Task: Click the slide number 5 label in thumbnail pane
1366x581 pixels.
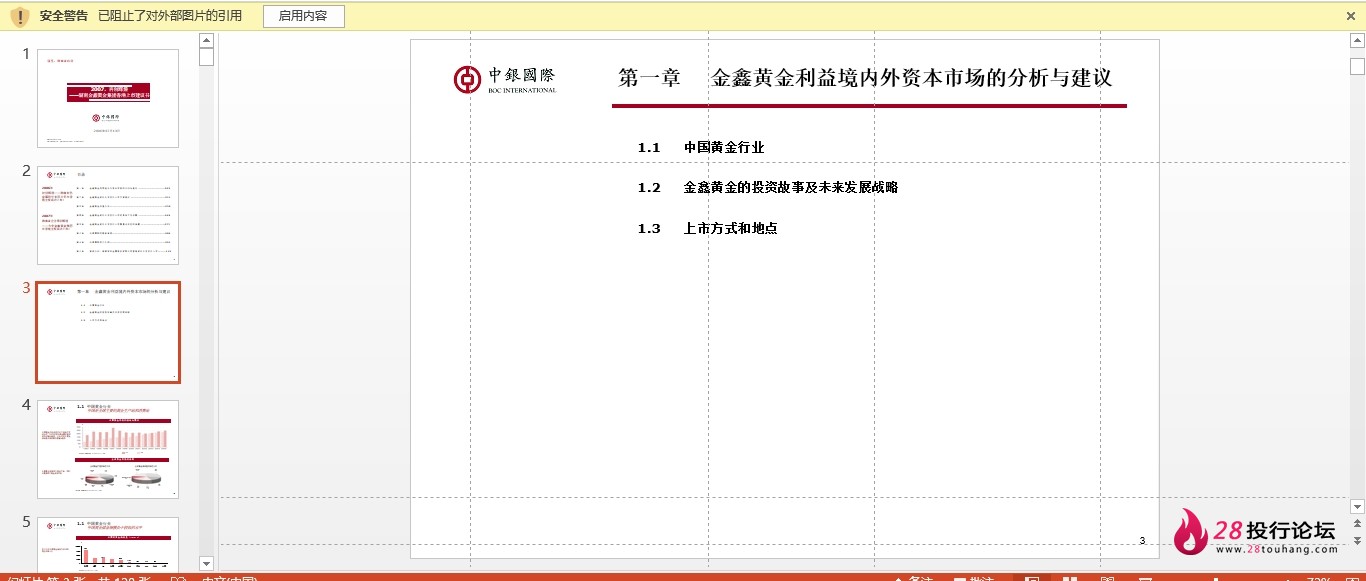Action: (27, 521)
